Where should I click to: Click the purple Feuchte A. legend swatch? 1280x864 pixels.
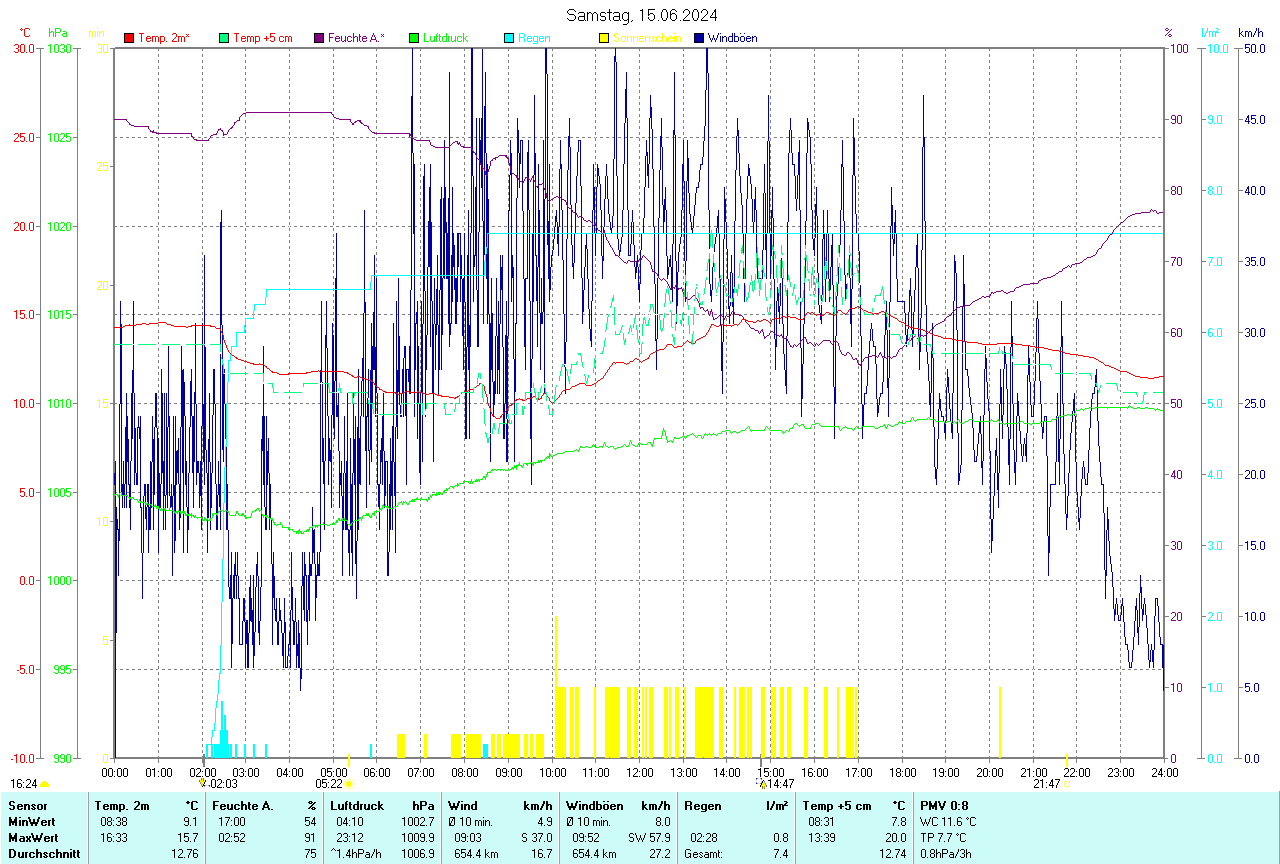(319, 38)
